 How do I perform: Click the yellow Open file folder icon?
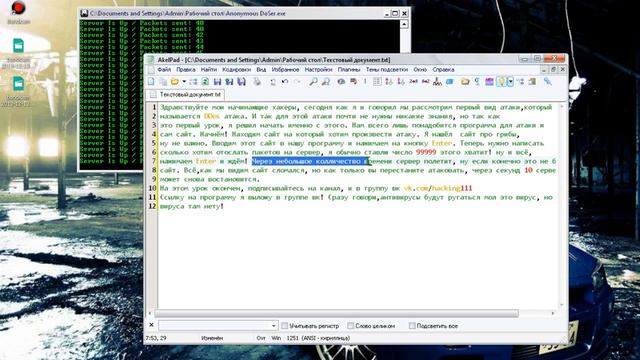pyautogui.click(x=175, y=82)
